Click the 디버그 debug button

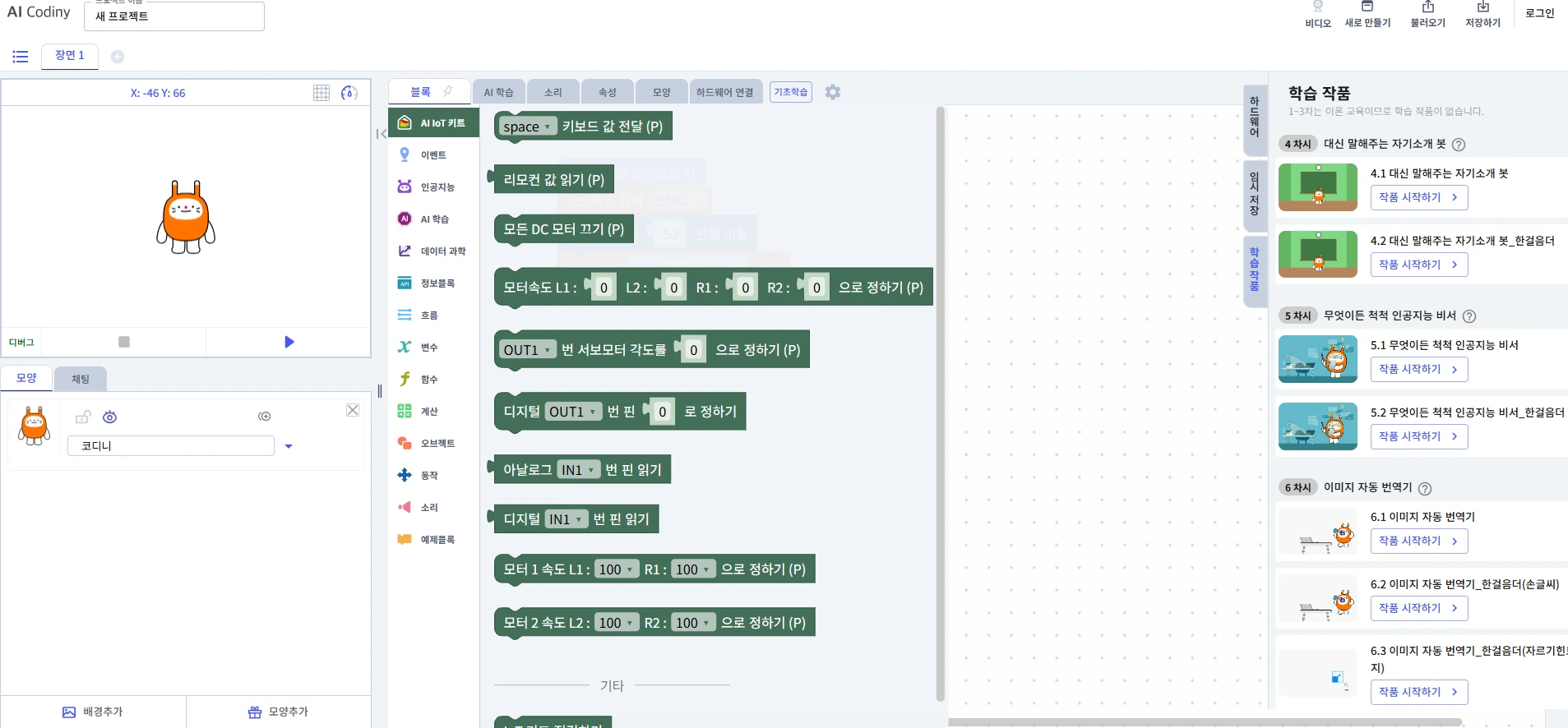point(21,343)
